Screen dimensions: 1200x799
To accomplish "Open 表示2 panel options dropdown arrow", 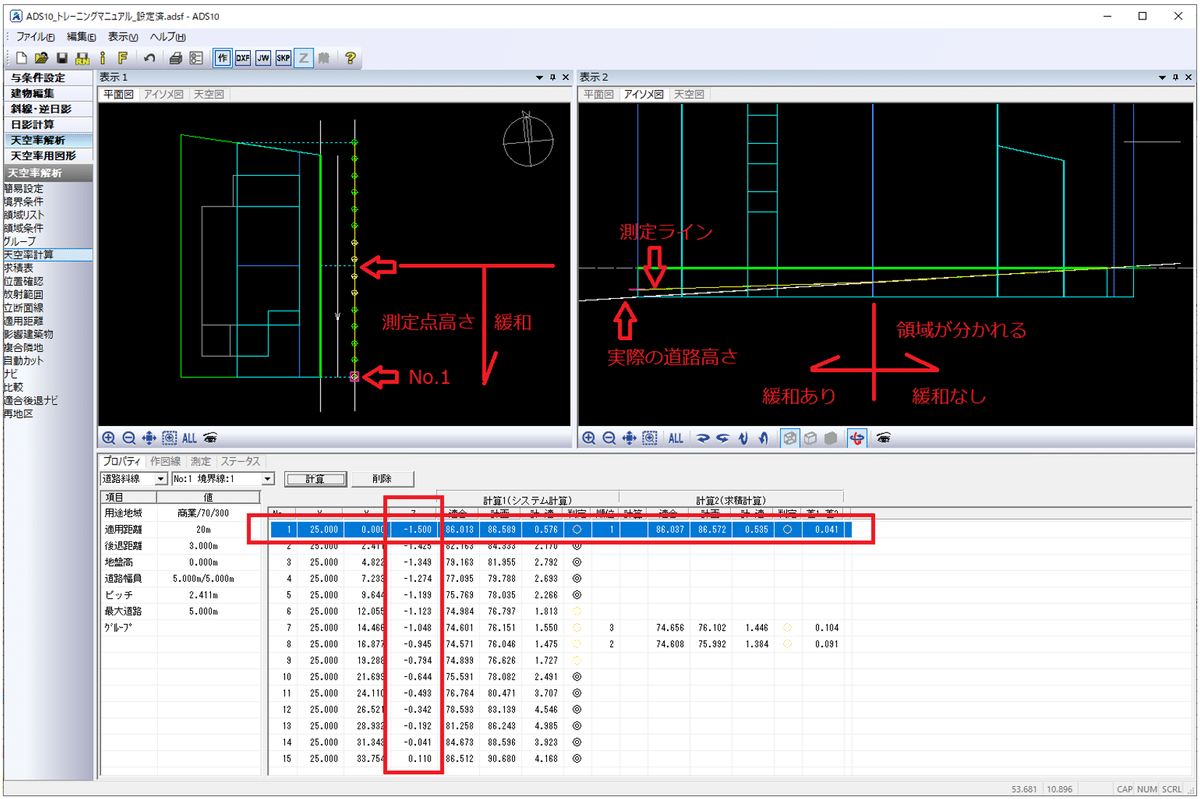I will pyautogui.click(x=1161, y=78).
